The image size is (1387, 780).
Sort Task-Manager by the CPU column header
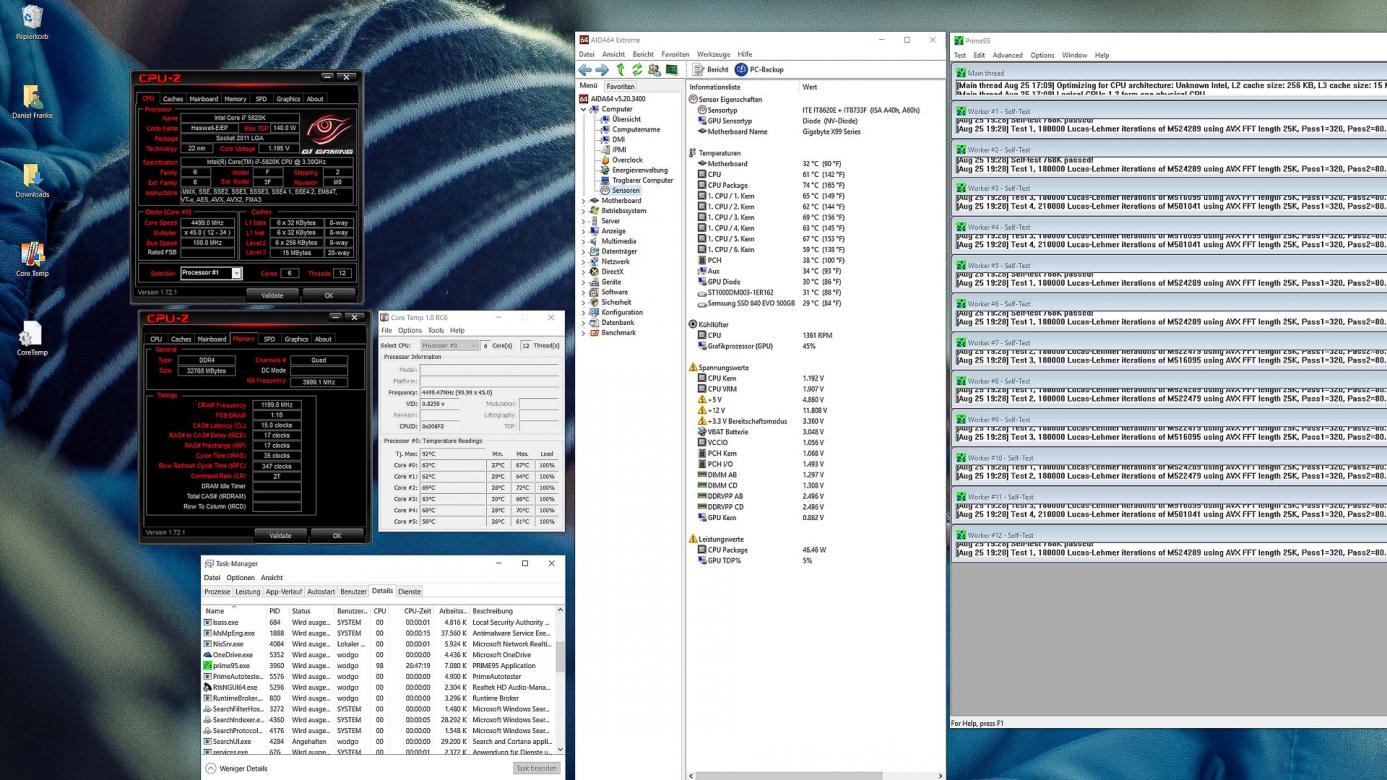(x=380, y=610)
